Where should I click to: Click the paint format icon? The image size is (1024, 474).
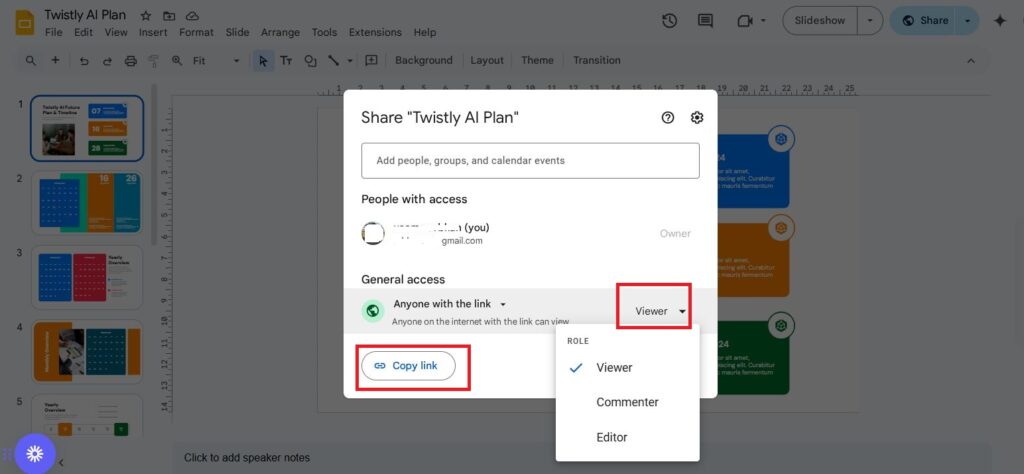coord(154,61)
